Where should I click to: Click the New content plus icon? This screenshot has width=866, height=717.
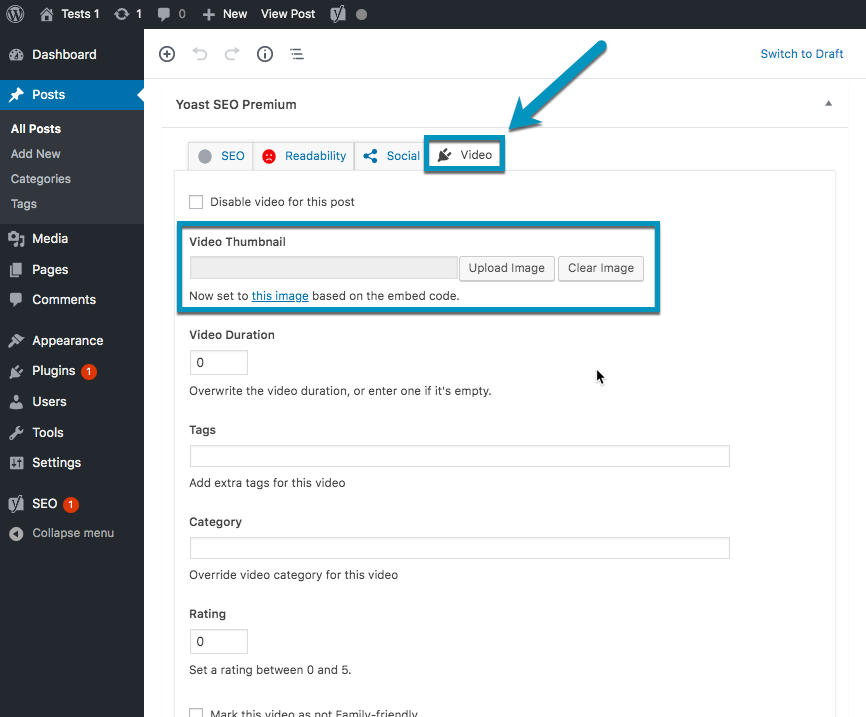[x=208, y=14]
